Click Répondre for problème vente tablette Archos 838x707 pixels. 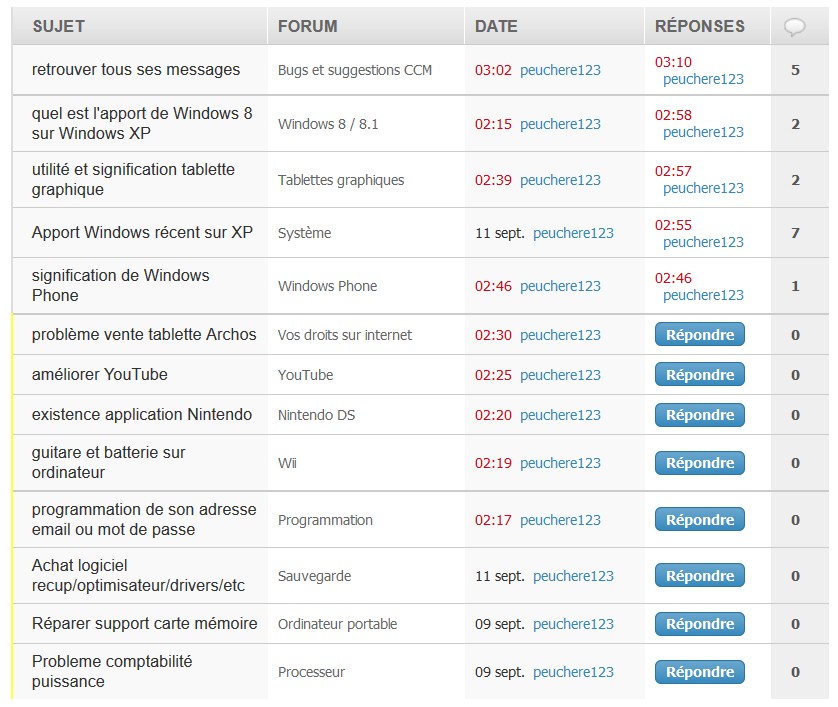[x=700, y=335]
